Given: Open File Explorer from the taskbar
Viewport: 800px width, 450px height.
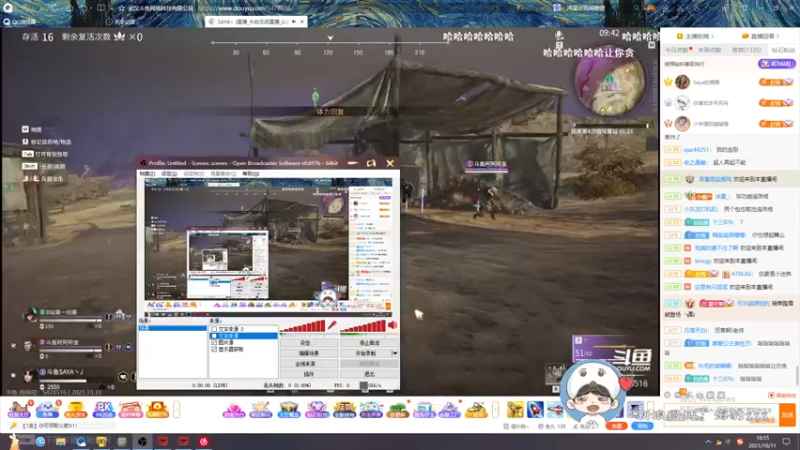Looking at the screenshot, I should 61,441.
